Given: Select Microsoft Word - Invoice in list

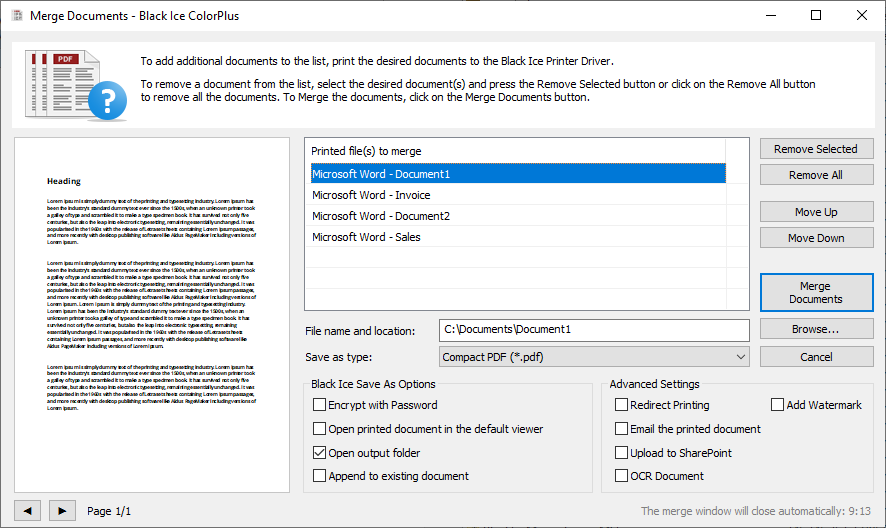Looking at the screenshot, I should tap(371, 195).
